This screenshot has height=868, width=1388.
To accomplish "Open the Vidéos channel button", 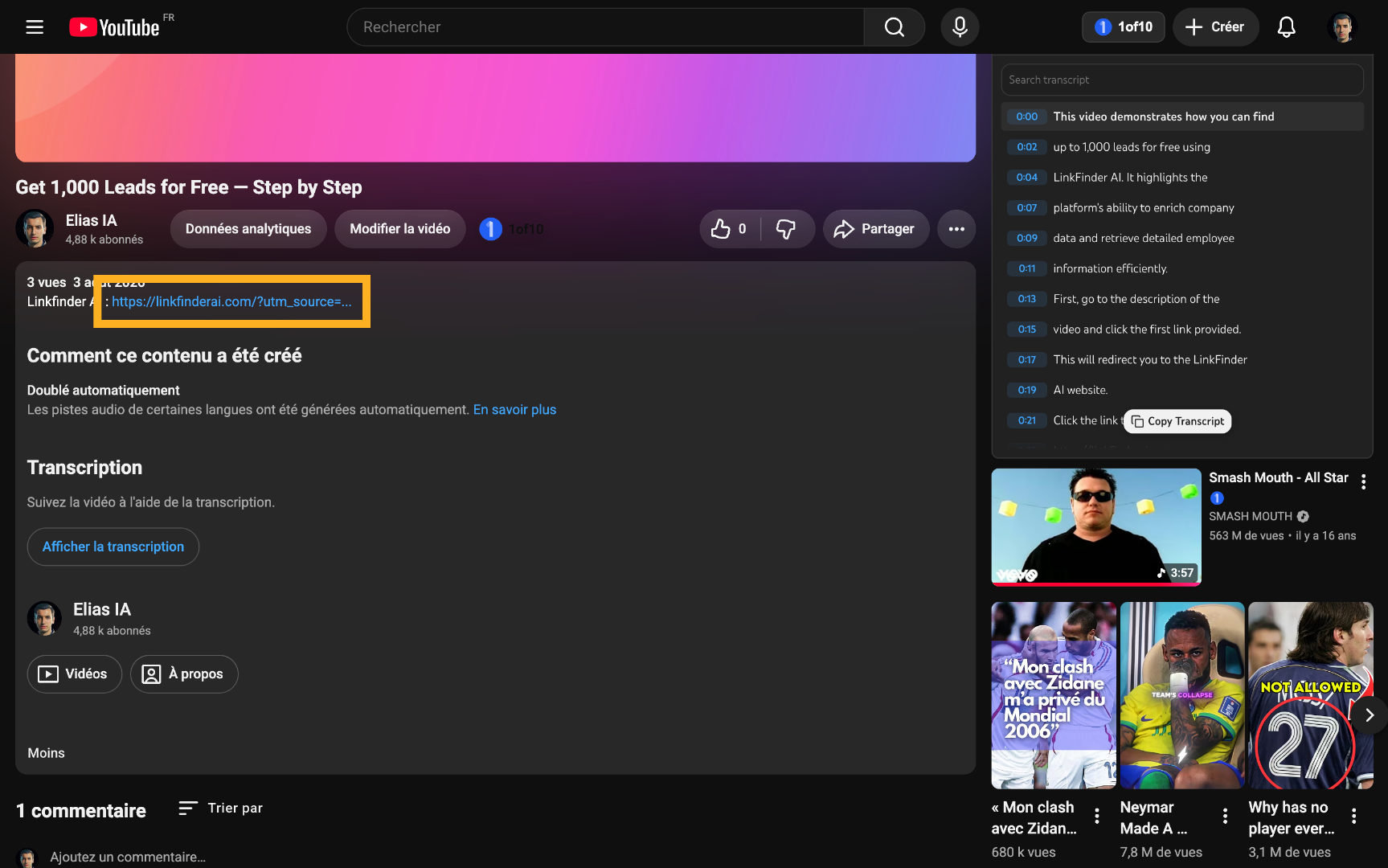I will [x=75, y=674].
